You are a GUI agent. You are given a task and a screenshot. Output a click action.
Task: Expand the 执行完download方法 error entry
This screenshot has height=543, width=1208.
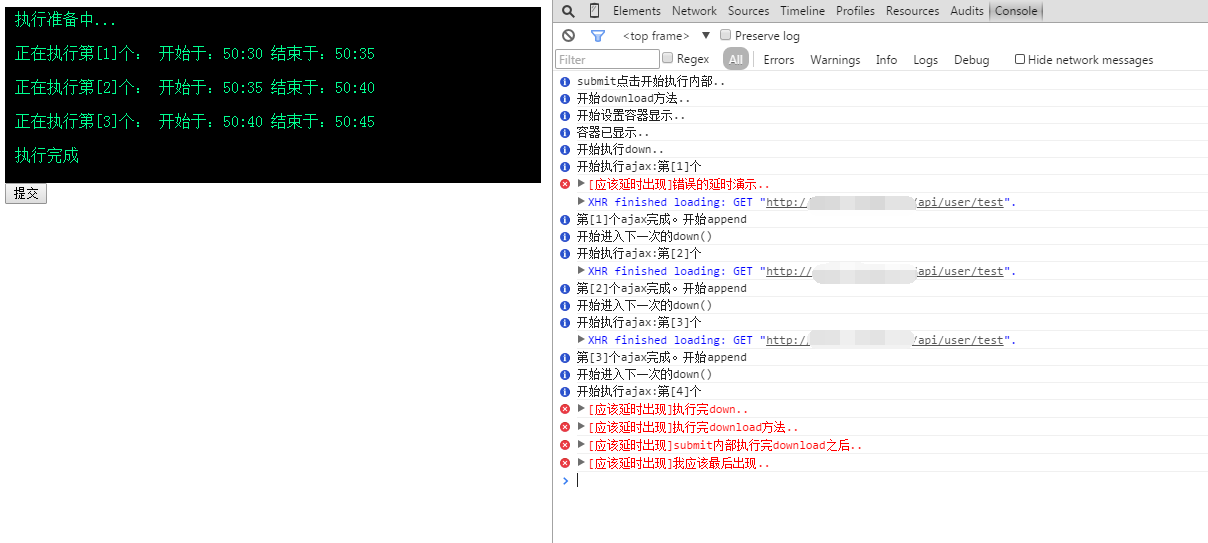pyautogui.click(x=582, y=427)
